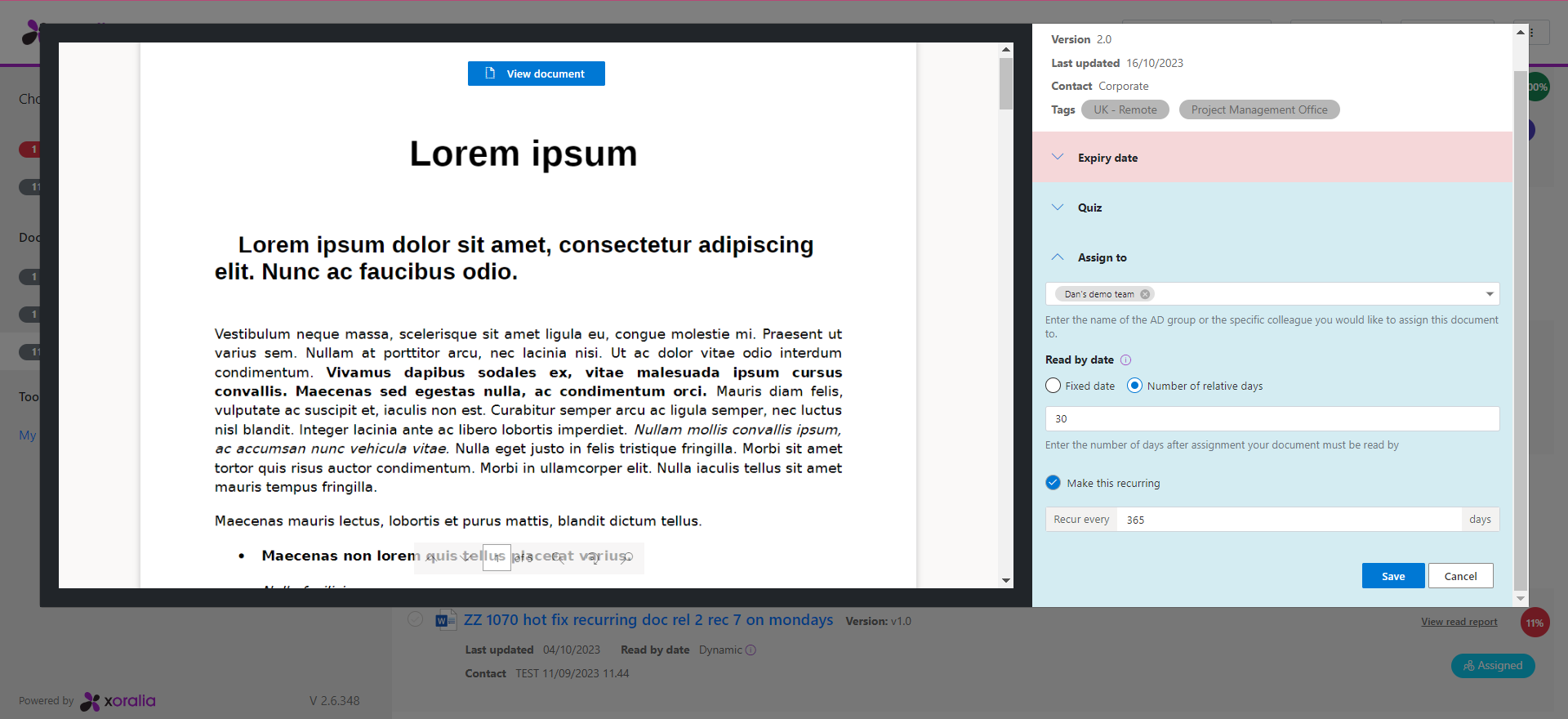Select the ZZ 1070 document row radio circle

click(x=415, y=619)
